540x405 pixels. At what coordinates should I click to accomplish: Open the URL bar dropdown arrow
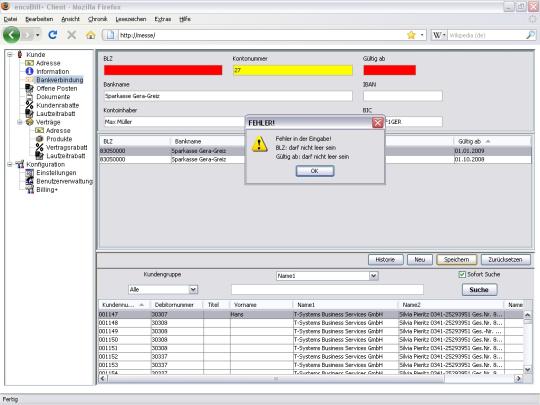tap(422, 35)
